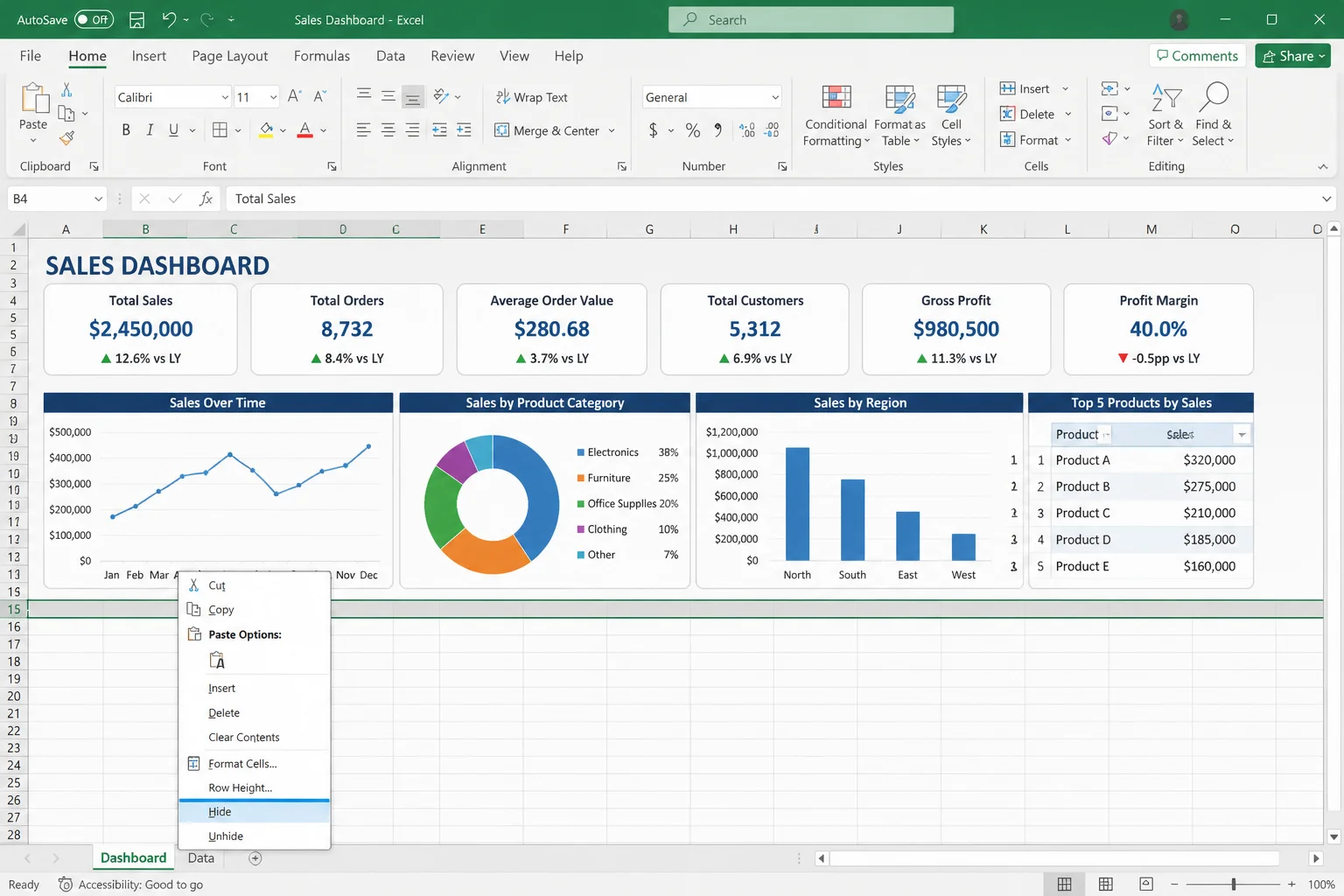1344x896 pixels.
Task: Toggle Bold formatting
Action: coord(126,130)
